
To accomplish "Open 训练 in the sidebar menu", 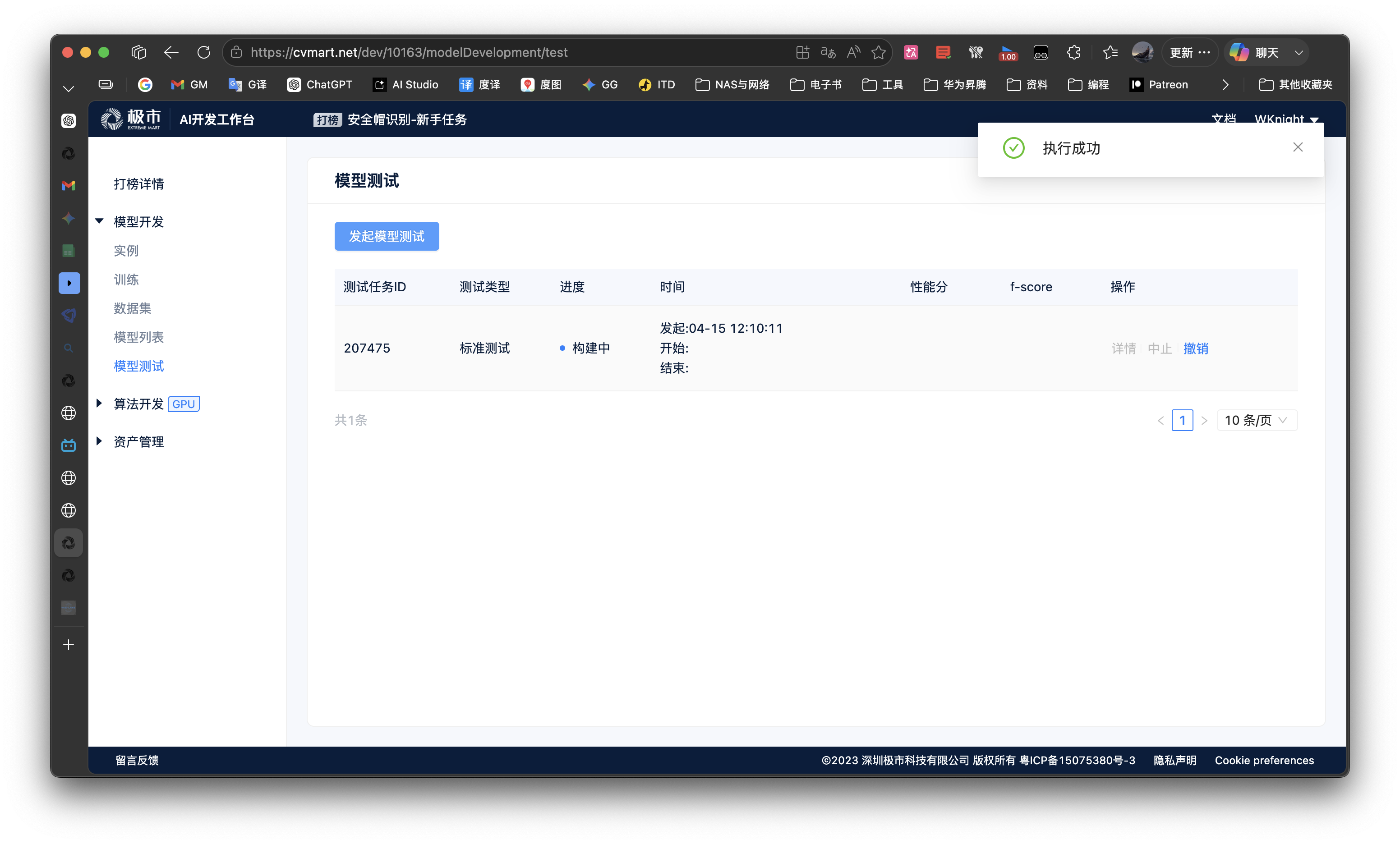I will 126,280.
